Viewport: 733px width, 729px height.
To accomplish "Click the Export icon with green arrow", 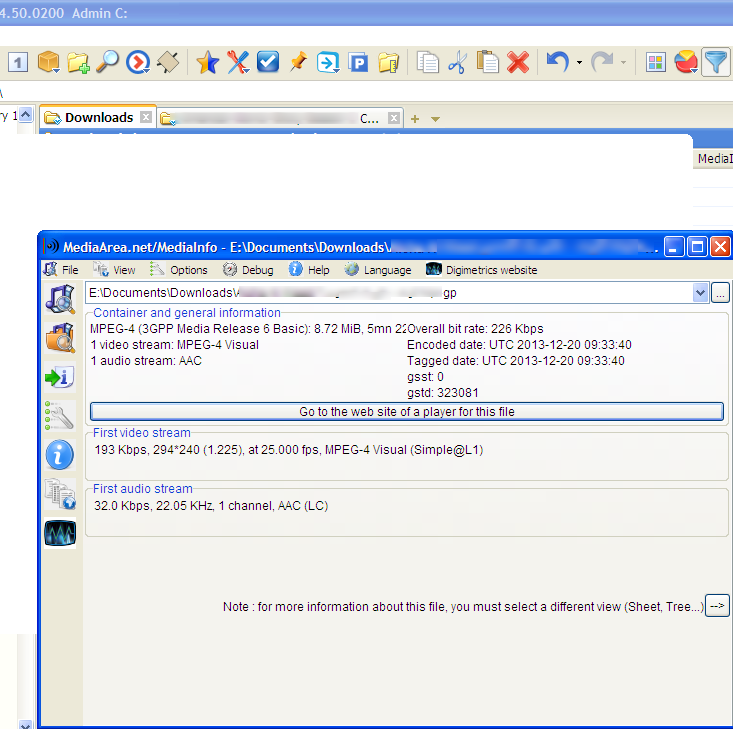I will coord(60,377).
